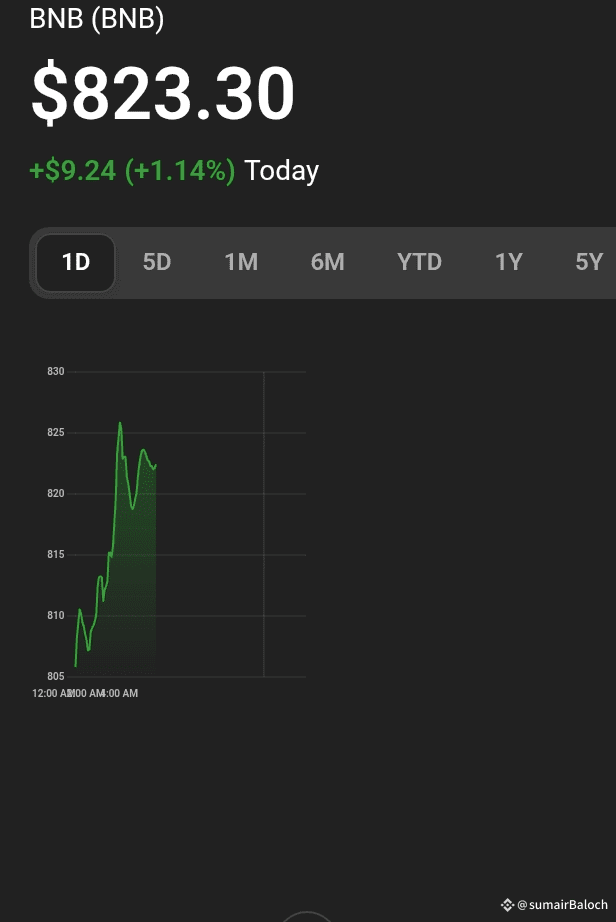Click the 830 y-axis label
616x922 pixels.
pos(56,372)
